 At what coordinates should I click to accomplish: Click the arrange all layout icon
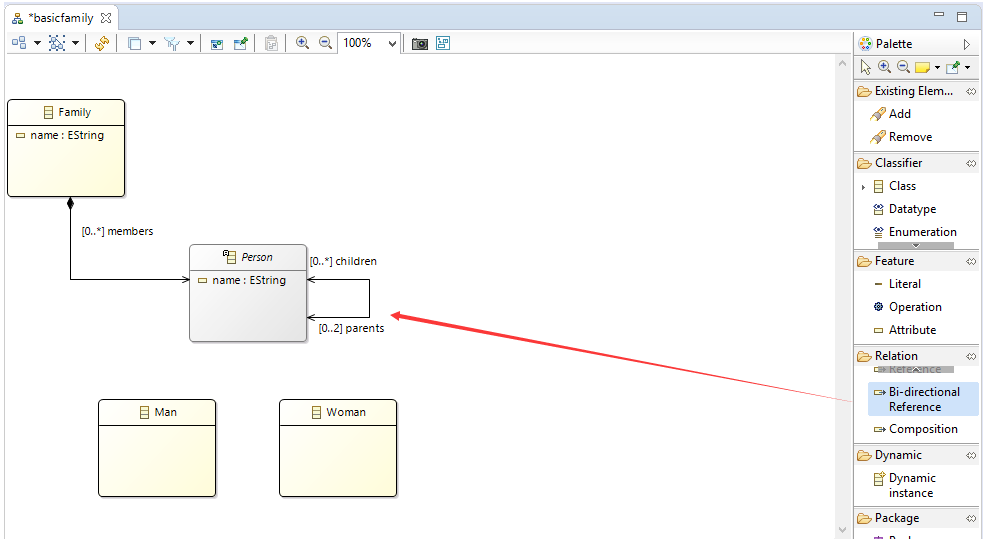(x=19, y=43)
